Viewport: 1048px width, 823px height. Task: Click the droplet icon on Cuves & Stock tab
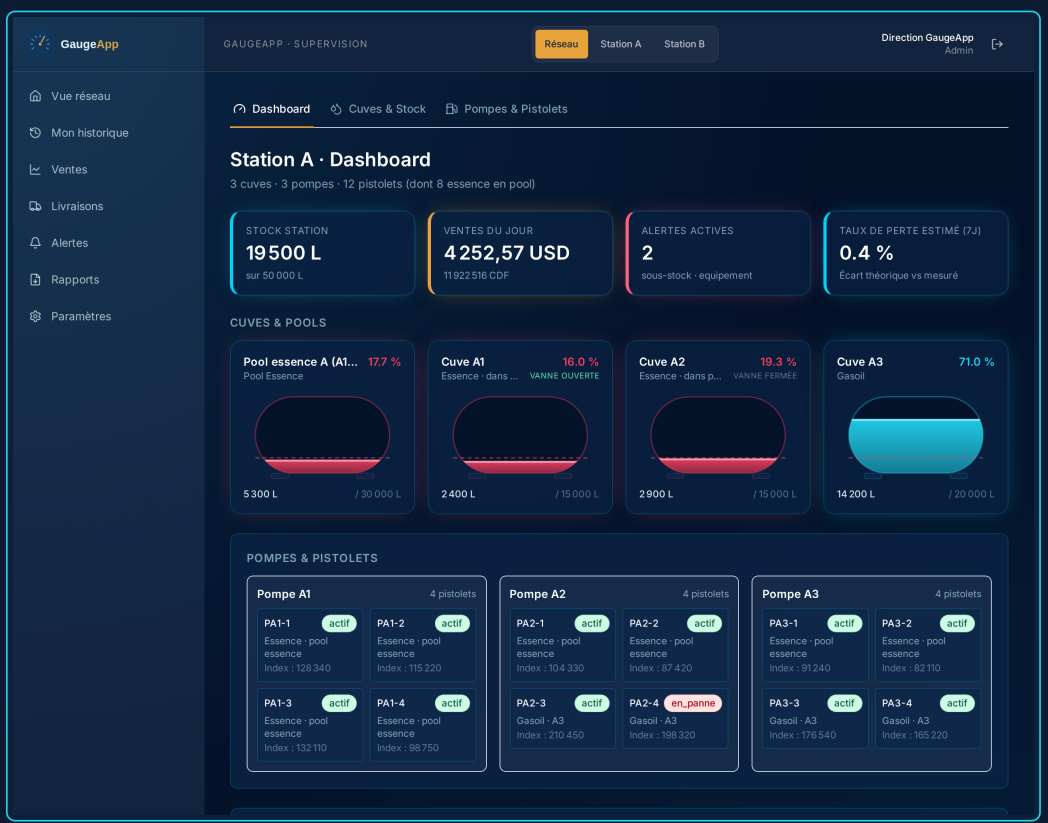coord(336,109)
